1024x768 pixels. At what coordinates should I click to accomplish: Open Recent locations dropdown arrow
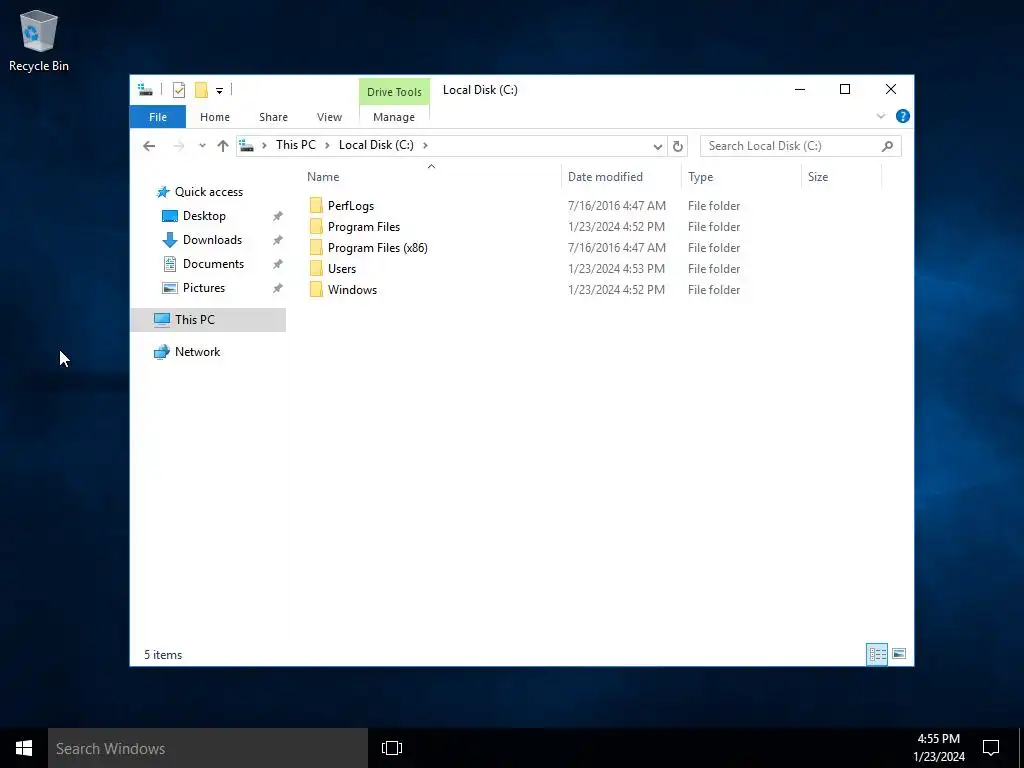(202, 146)
